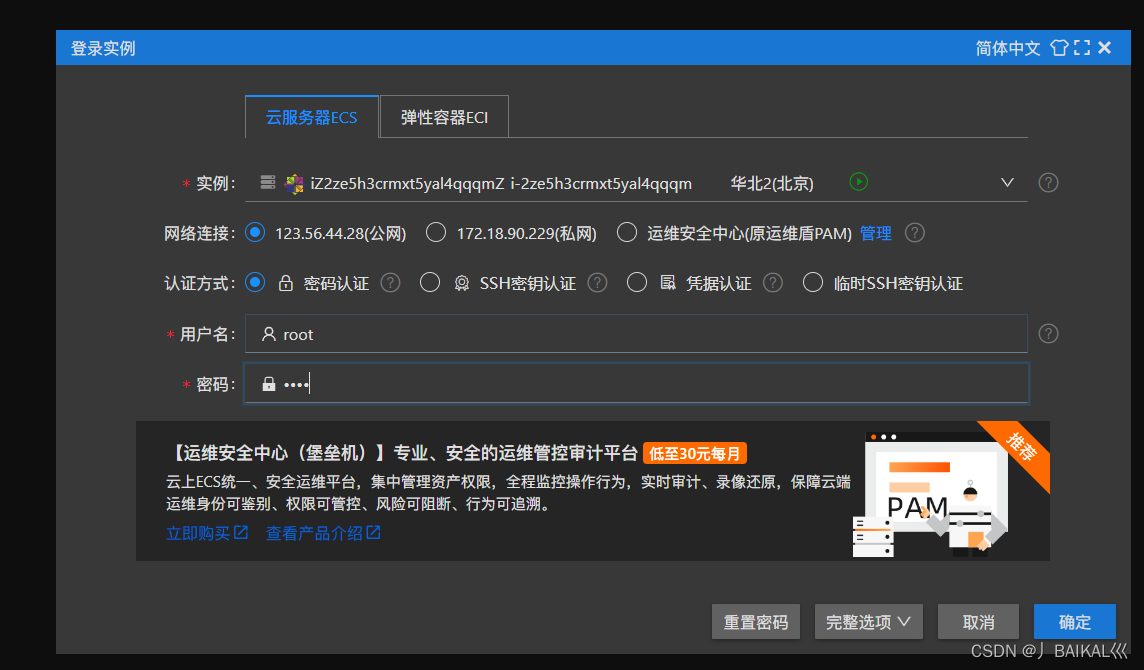Viewport: 1144px width, 670px height.
Task: Click the server list icon in the instance field
Action: click(268, 182)
